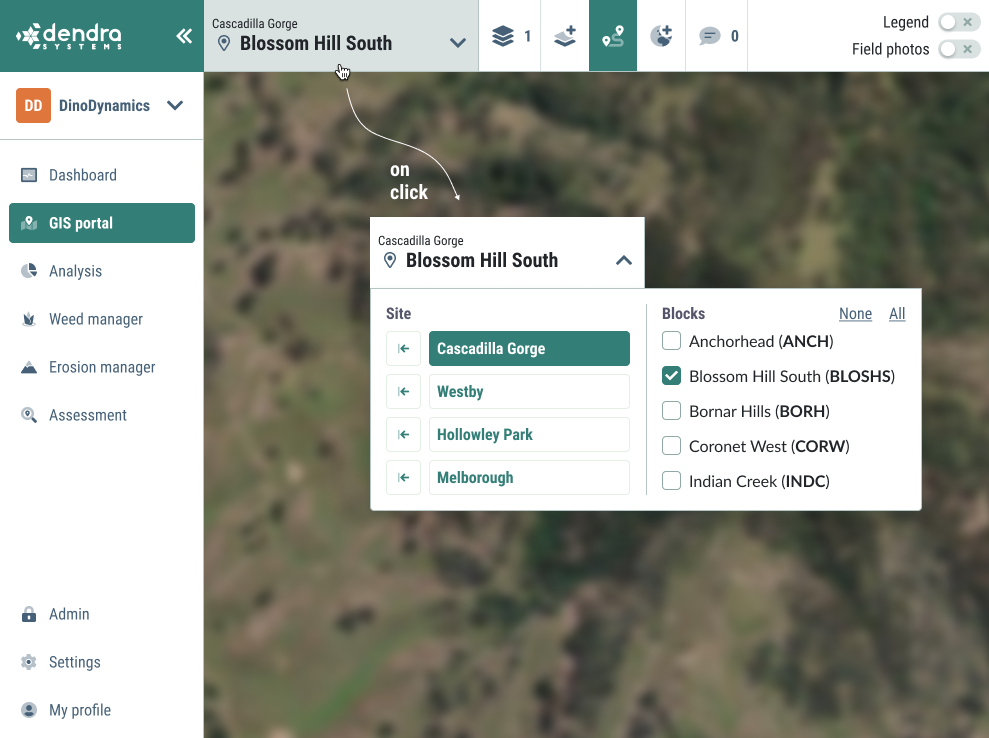The image size is (989, 738).
Task: Click the dendra systems logo
Action: point(70,36)
